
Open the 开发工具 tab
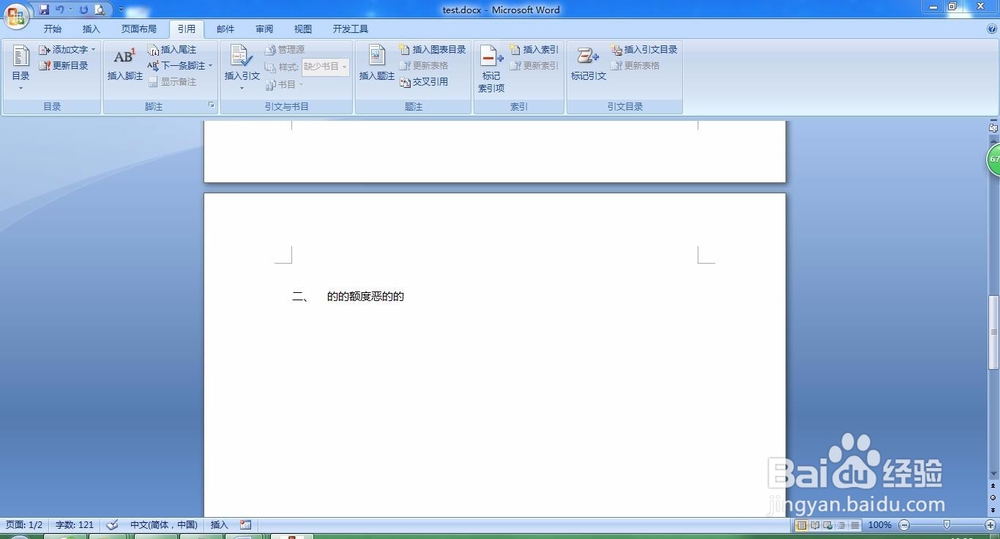point(350,29)
